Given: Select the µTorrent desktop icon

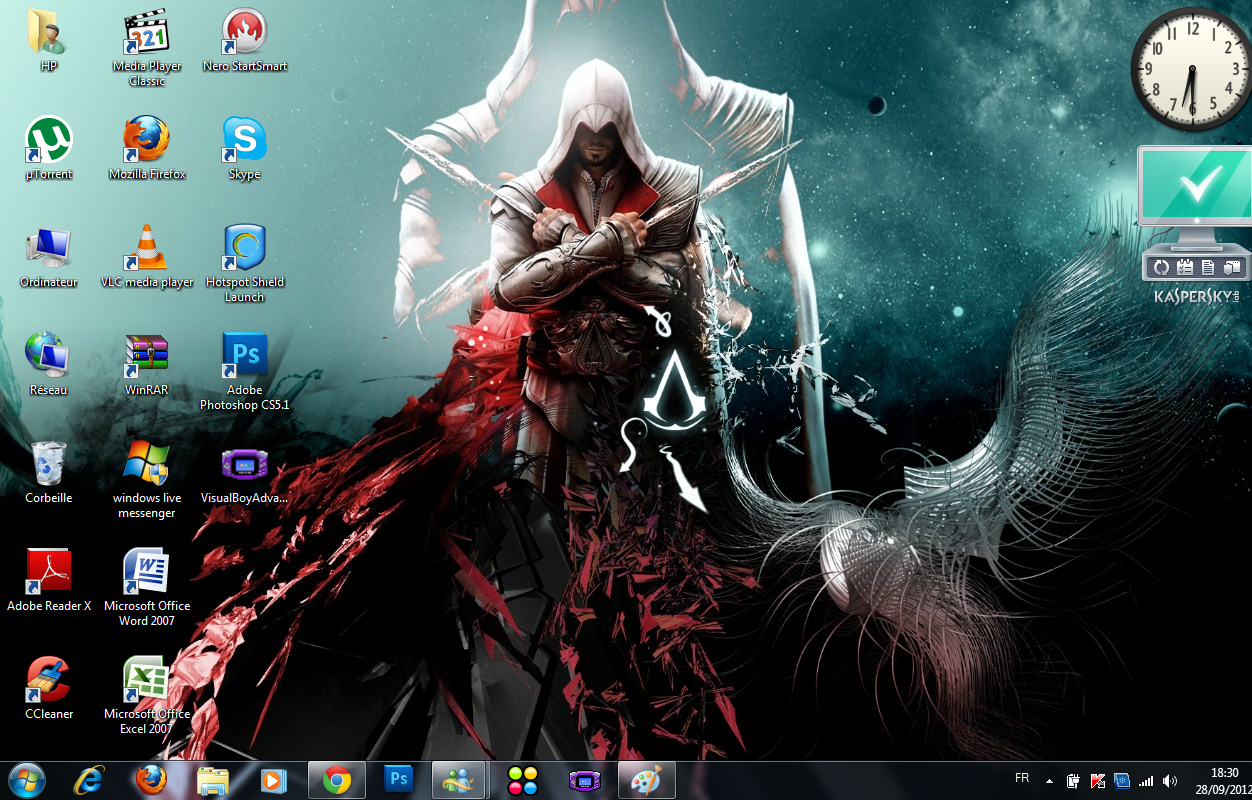Looking at the screenshot, I should tap(48, 149).
